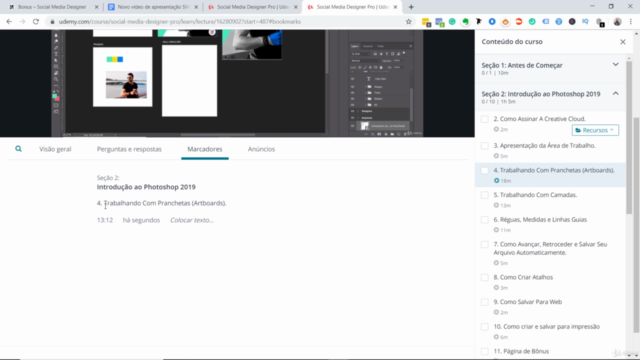Click the blue circle extension icon

492,22
